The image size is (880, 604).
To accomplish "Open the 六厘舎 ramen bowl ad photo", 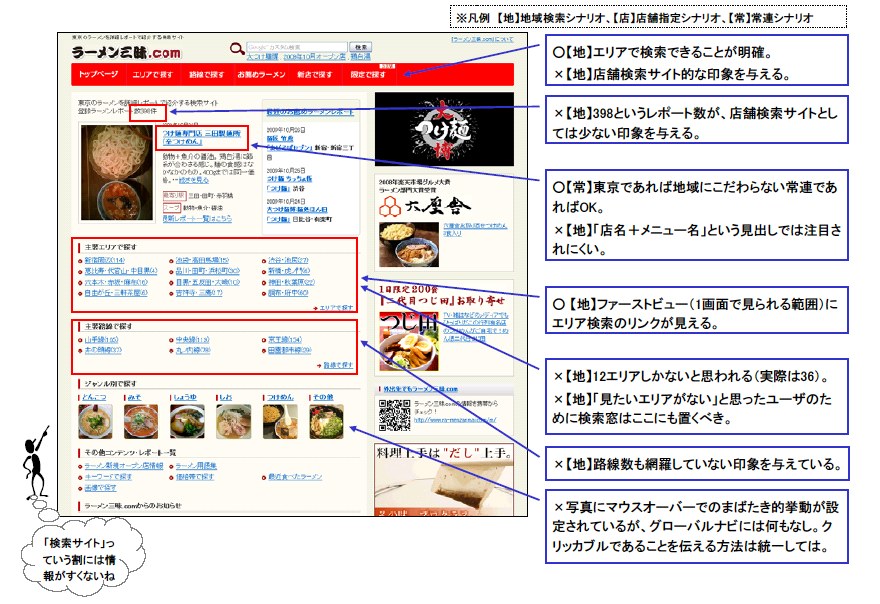I will coord(409,244).
